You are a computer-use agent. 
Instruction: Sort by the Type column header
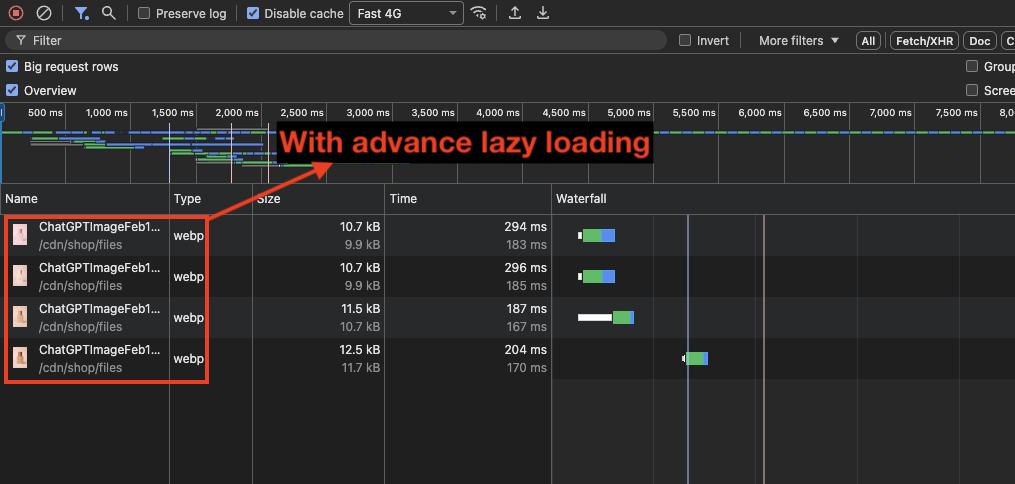point(211,199)
